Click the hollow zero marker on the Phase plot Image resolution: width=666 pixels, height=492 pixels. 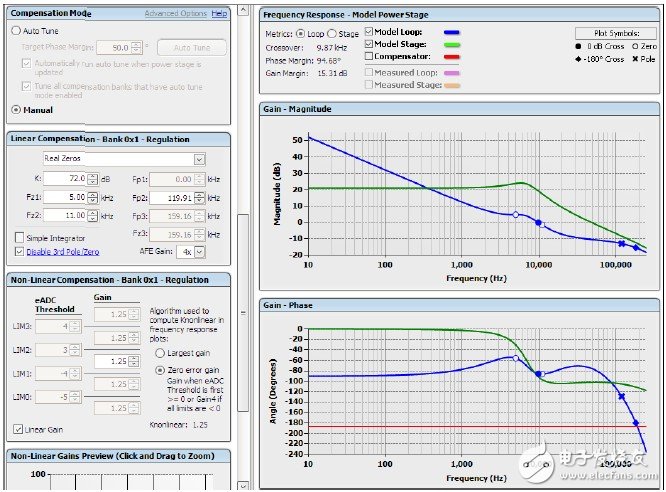coord(516,357)
